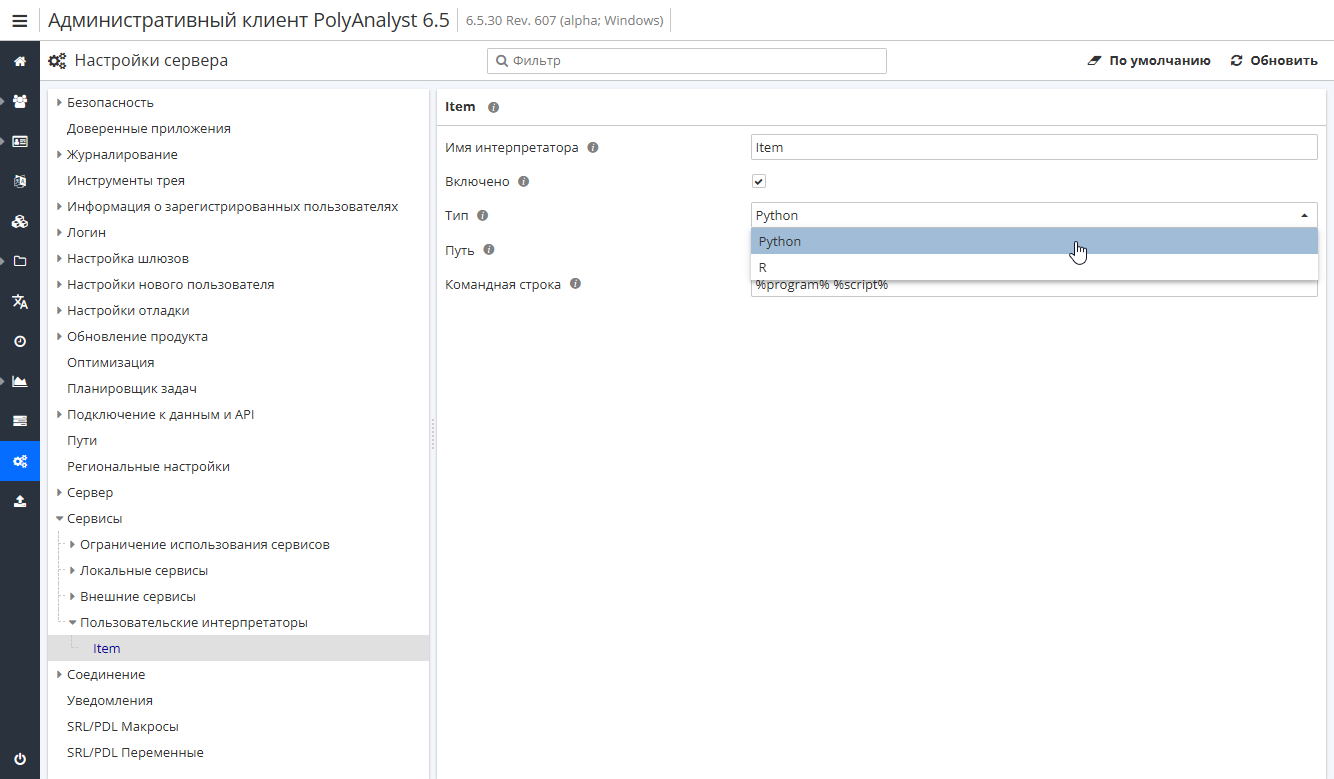The height and width of the screenshot is (779, 1334).
Task: Click the Обновить refresh button
Action: (1274, 61)
